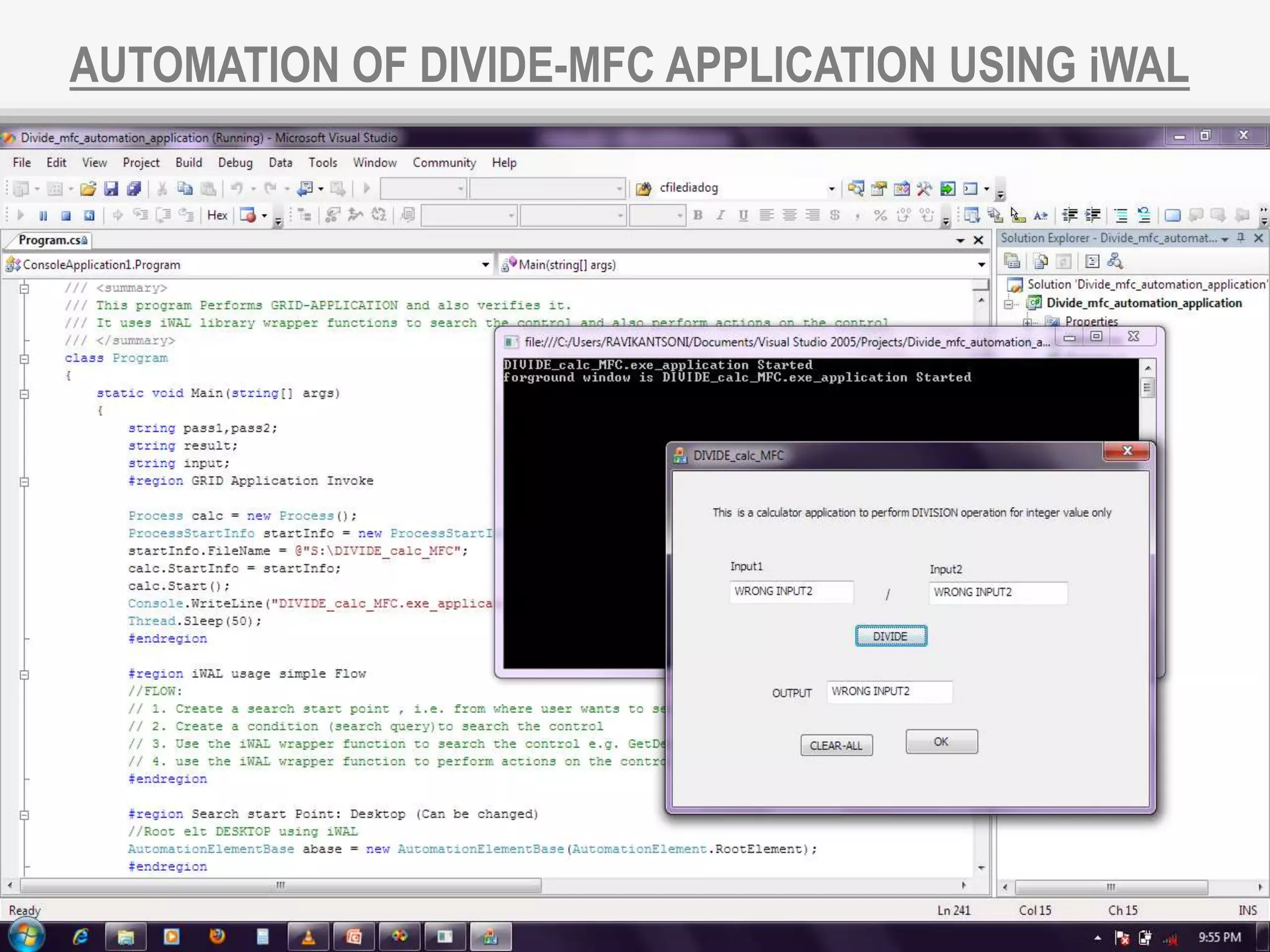Toggle Hex display button
The width and height of the screenshot is (1270, 952).
[x=217, y=216]
